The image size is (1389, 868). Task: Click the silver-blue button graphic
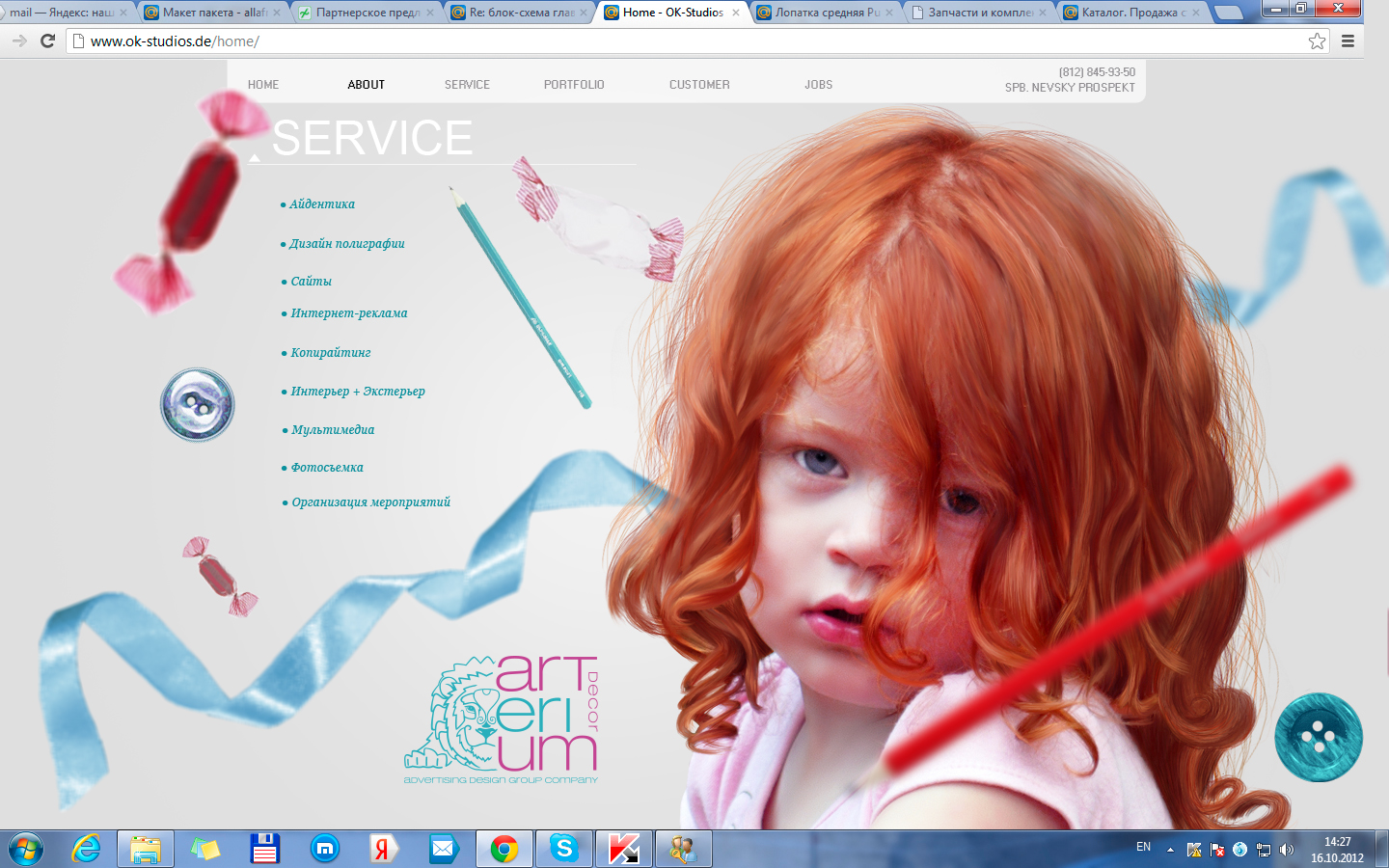coord(198,405)
